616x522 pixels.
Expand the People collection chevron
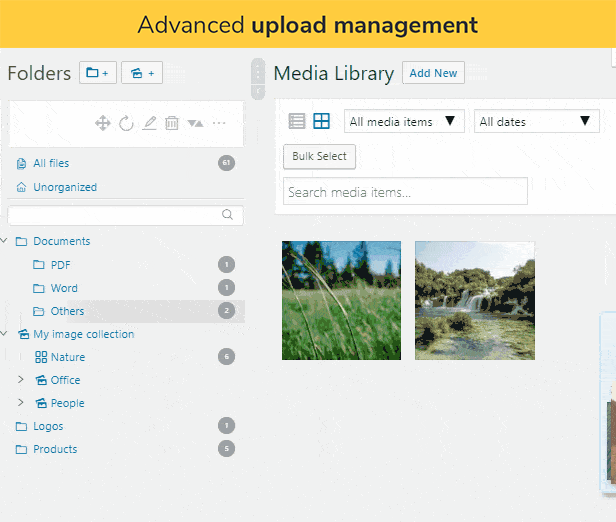point(21,403)
